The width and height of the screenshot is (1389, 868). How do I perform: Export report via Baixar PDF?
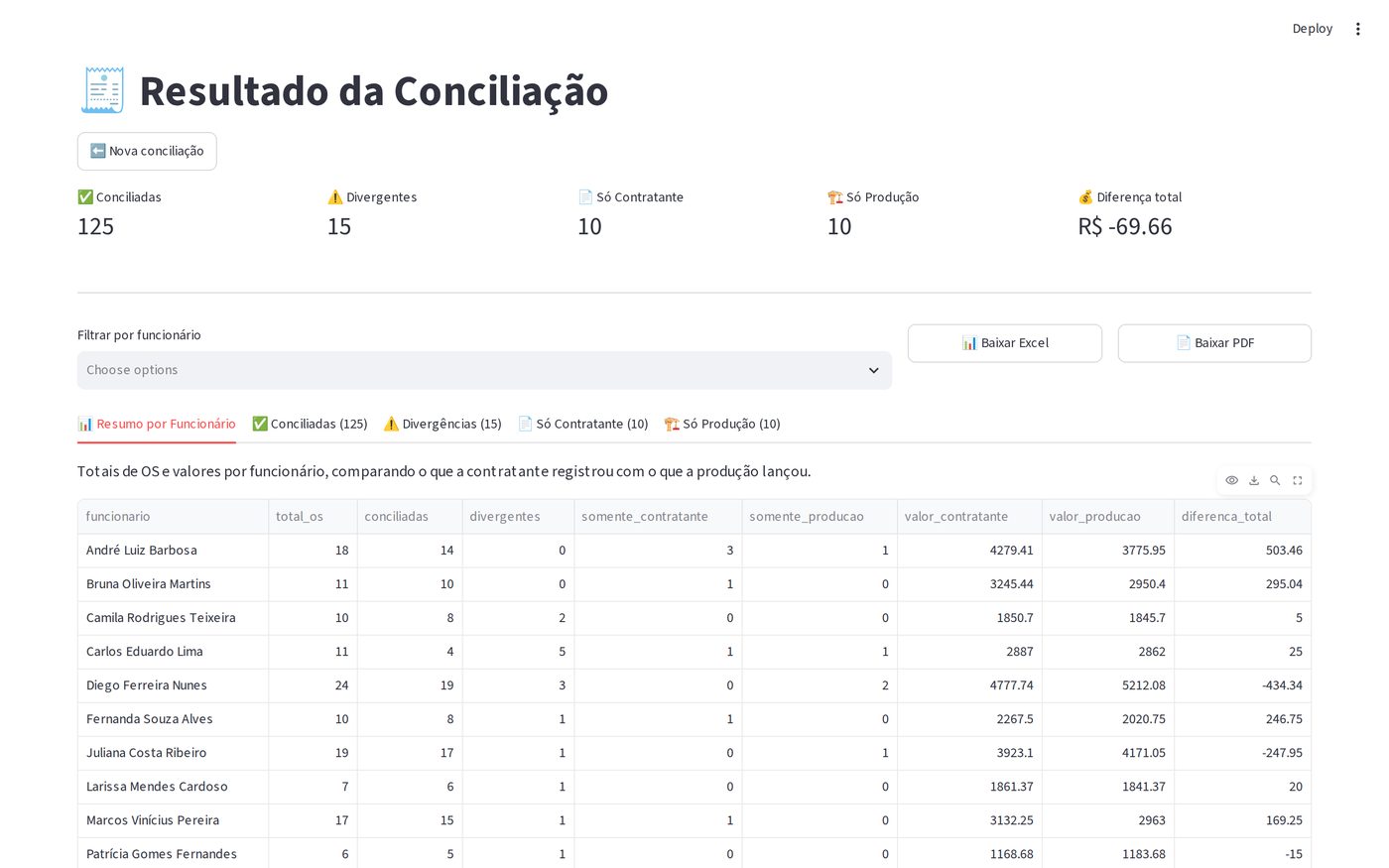tap(1214, 343)
